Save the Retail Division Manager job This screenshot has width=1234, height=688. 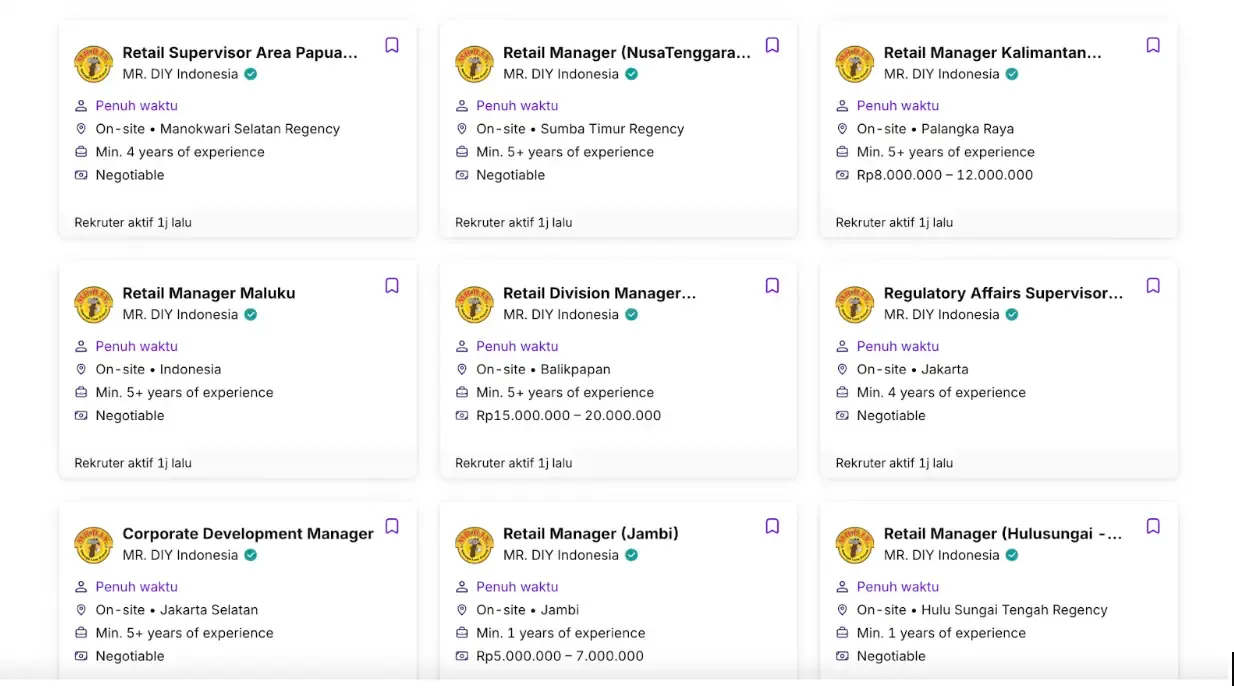point(772,286)
